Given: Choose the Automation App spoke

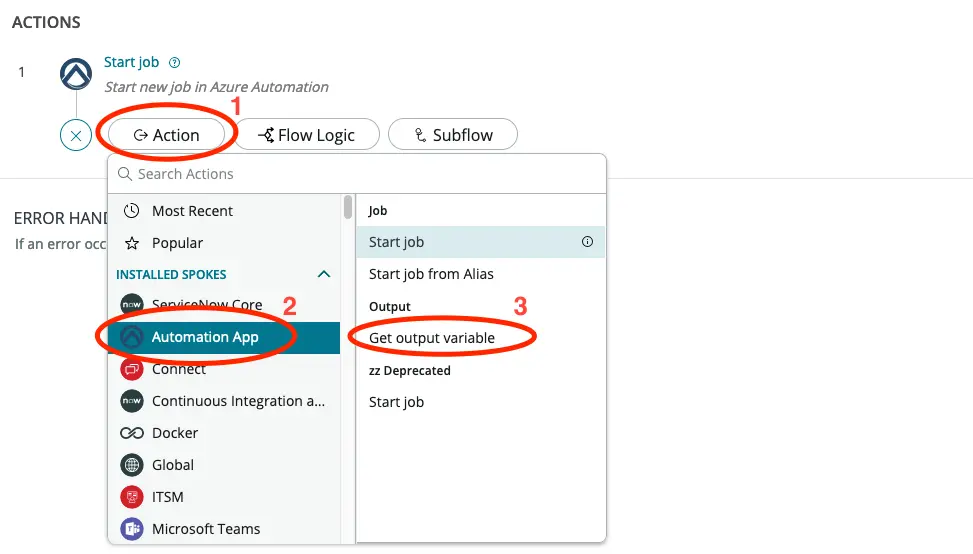Looking at the screenshot, I should tap(205, 337).
